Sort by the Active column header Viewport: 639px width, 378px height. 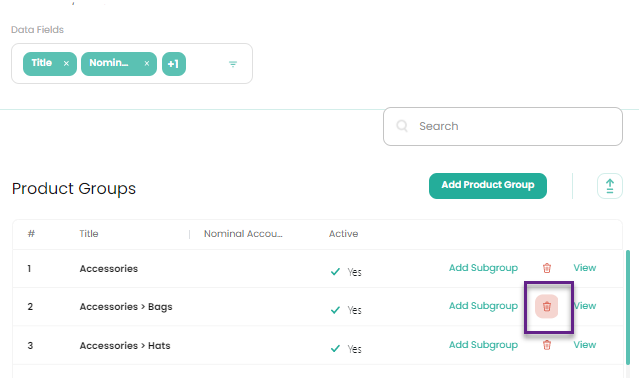[344, 234]
